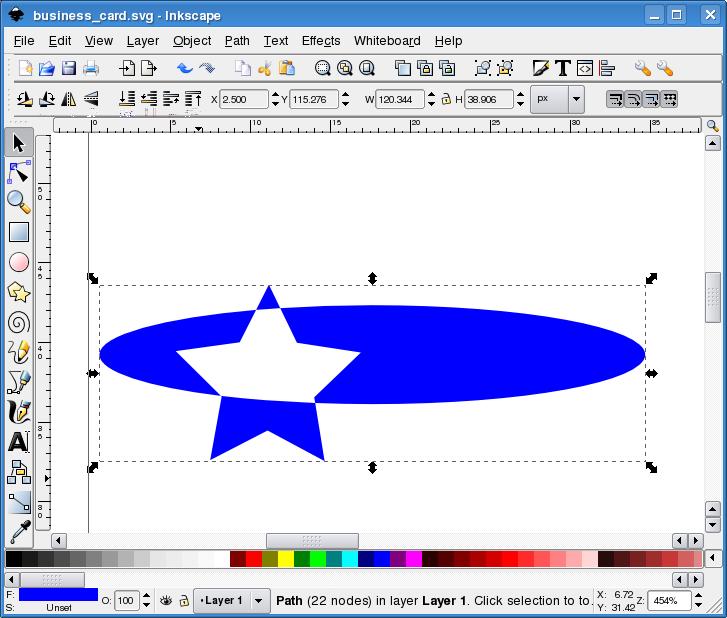Pick the Dropper color picker tool
This screenshot has height=618, width=727.
click(19, 531)
